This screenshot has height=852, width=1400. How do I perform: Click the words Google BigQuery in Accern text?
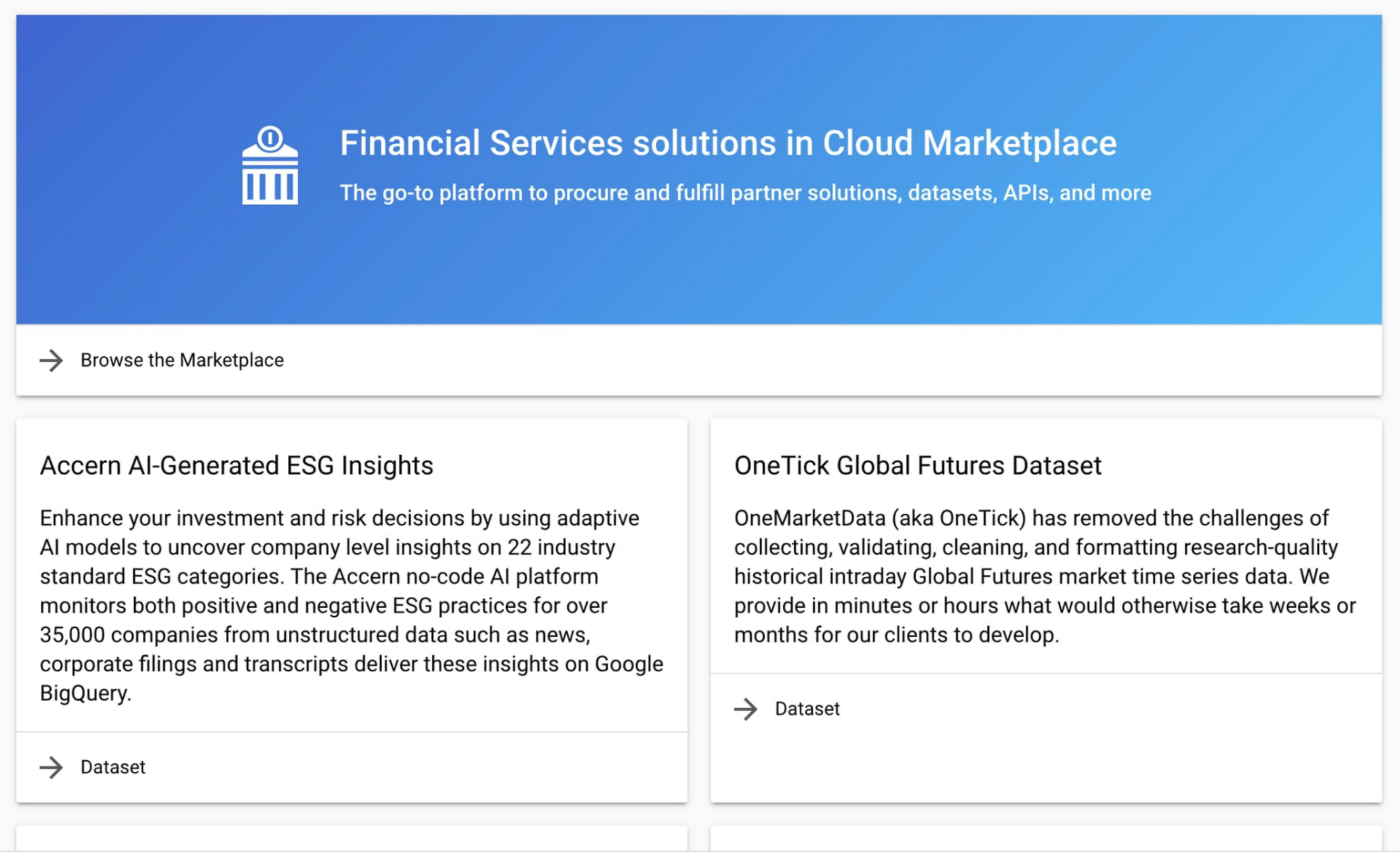tap(629, 665)
